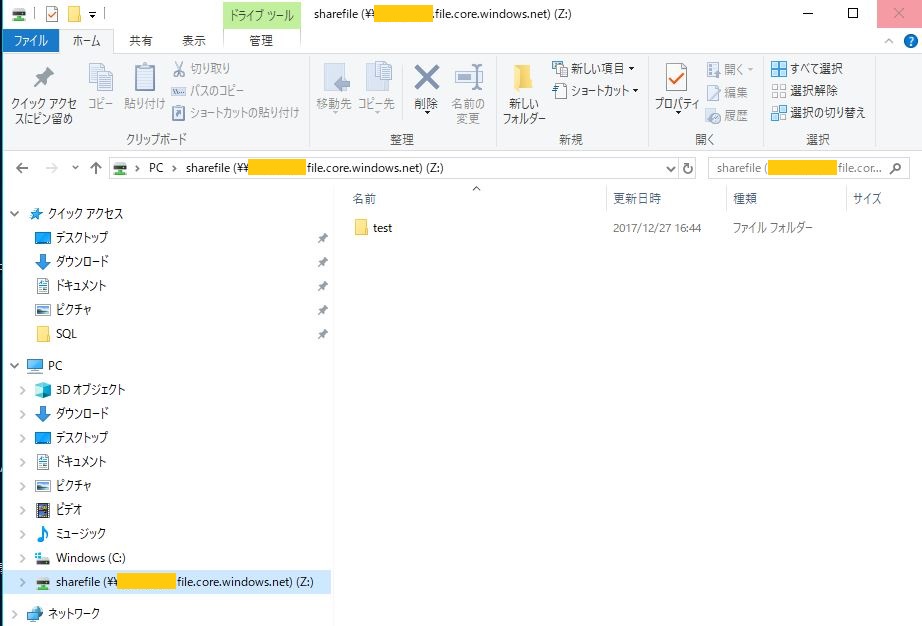Click the back navigation arrow
922x626 pixels.
[x=21, y=167]
